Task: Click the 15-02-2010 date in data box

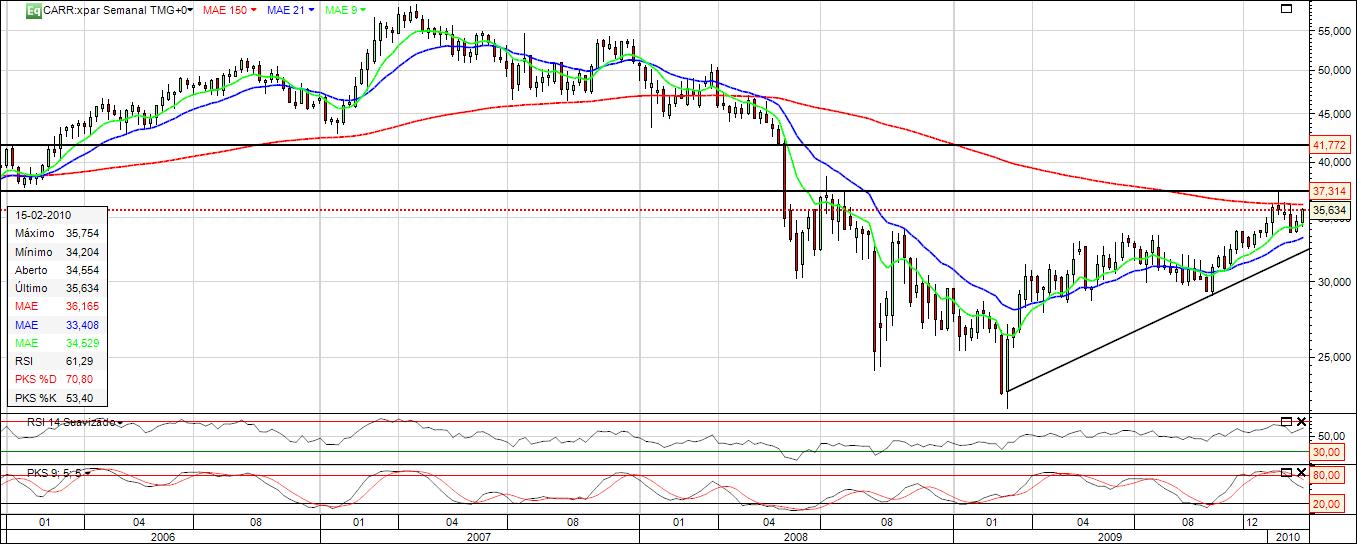Action: (43, 215)
